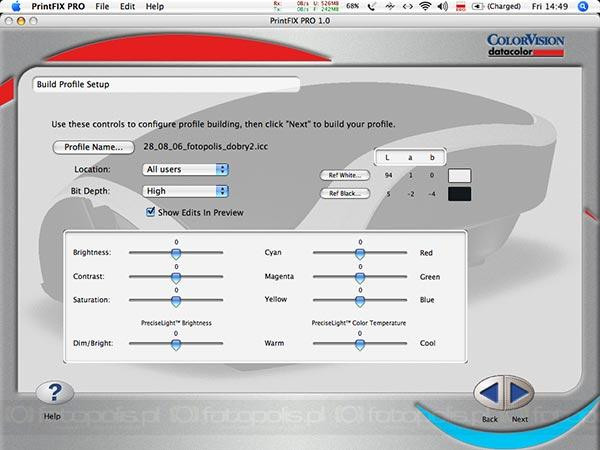Click the Yellow–Blue slider handle
Viewport: 600px width, 450px height.
[x=360, y=301]
